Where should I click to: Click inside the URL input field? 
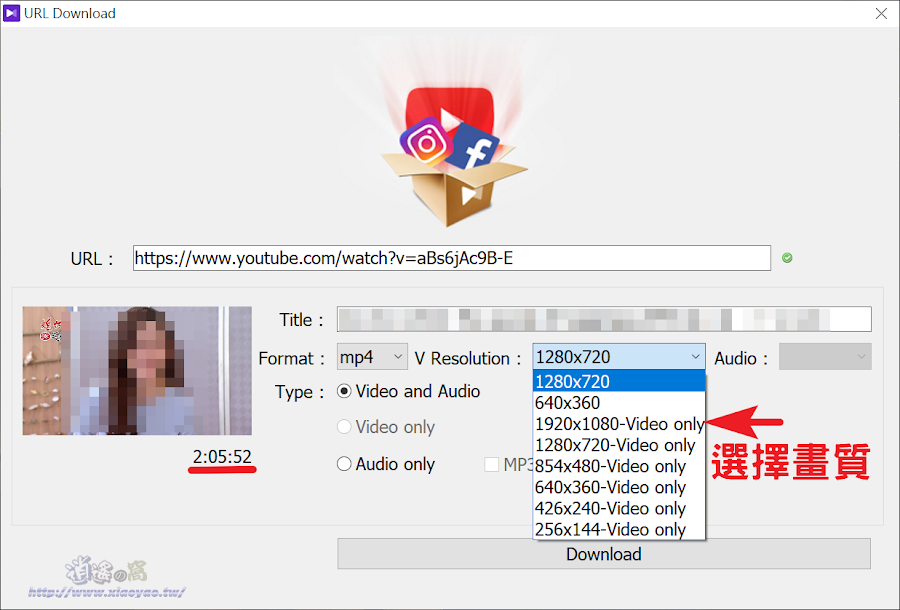coord(452,258)
